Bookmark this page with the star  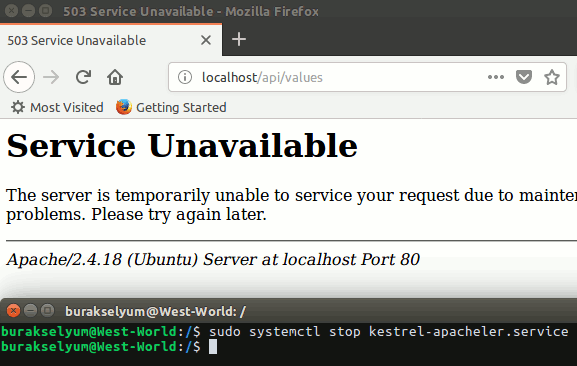[x=552, y=77]
